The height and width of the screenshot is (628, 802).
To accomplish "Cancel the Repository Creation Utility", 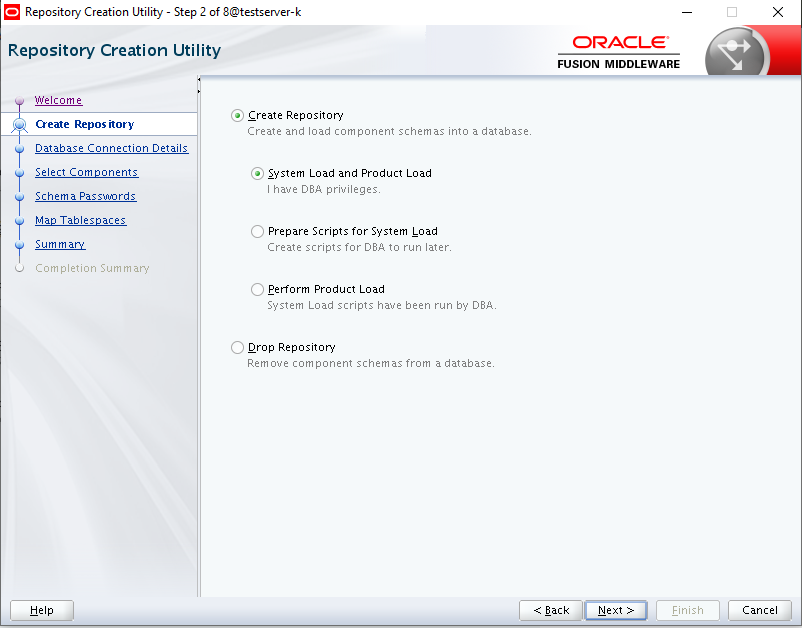I will (760, 610).
